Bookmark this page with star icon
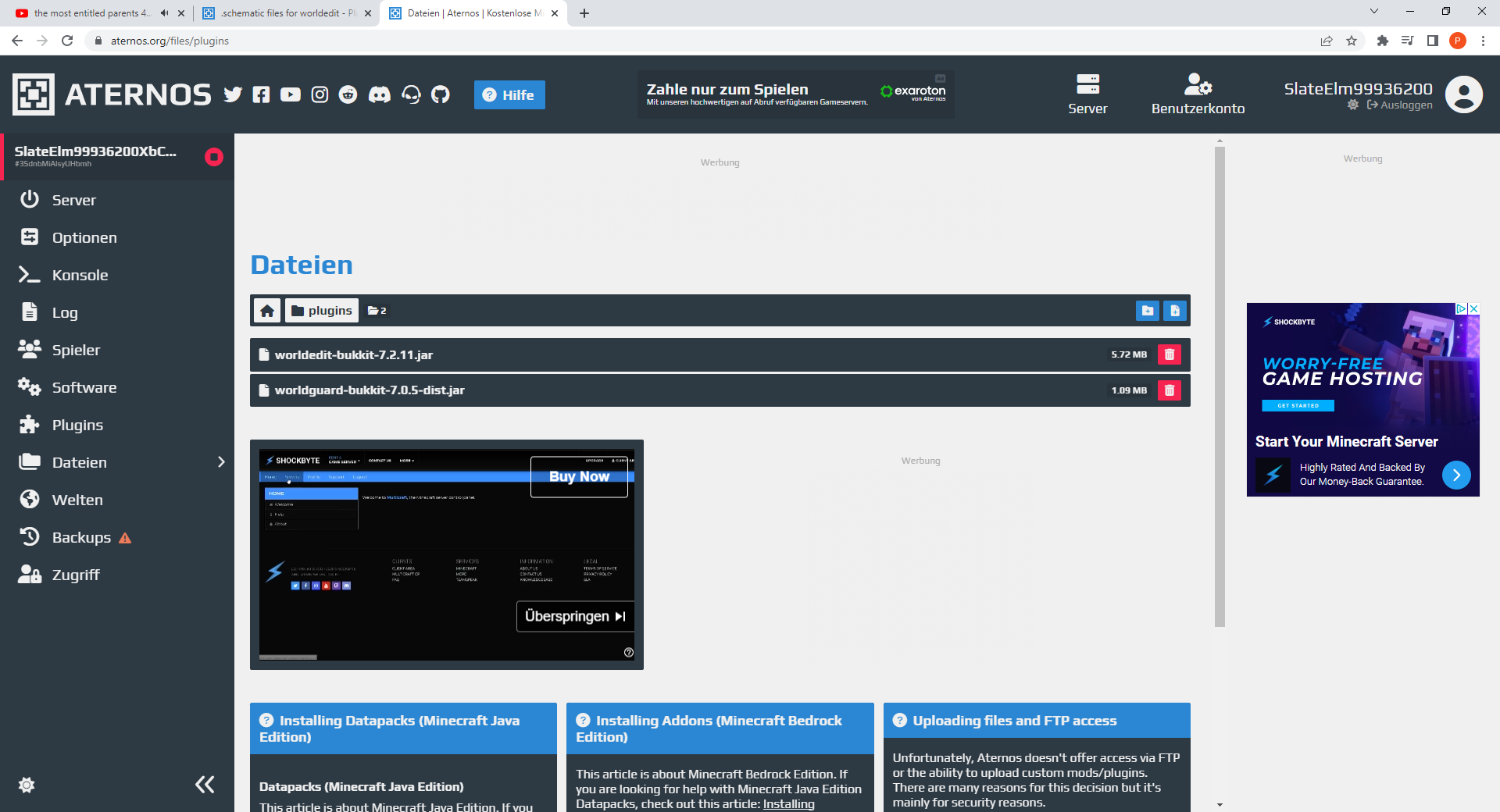The height and width of the screenshot is (812, 1500). (1352, 41)
